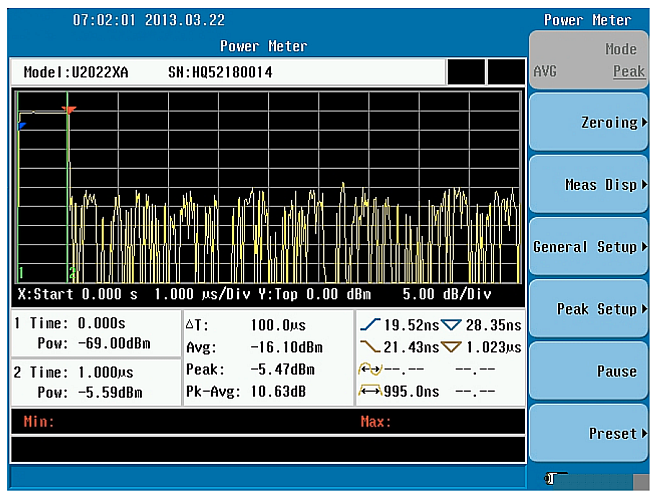Toggle Mode to Peak

tap(628, 72)
